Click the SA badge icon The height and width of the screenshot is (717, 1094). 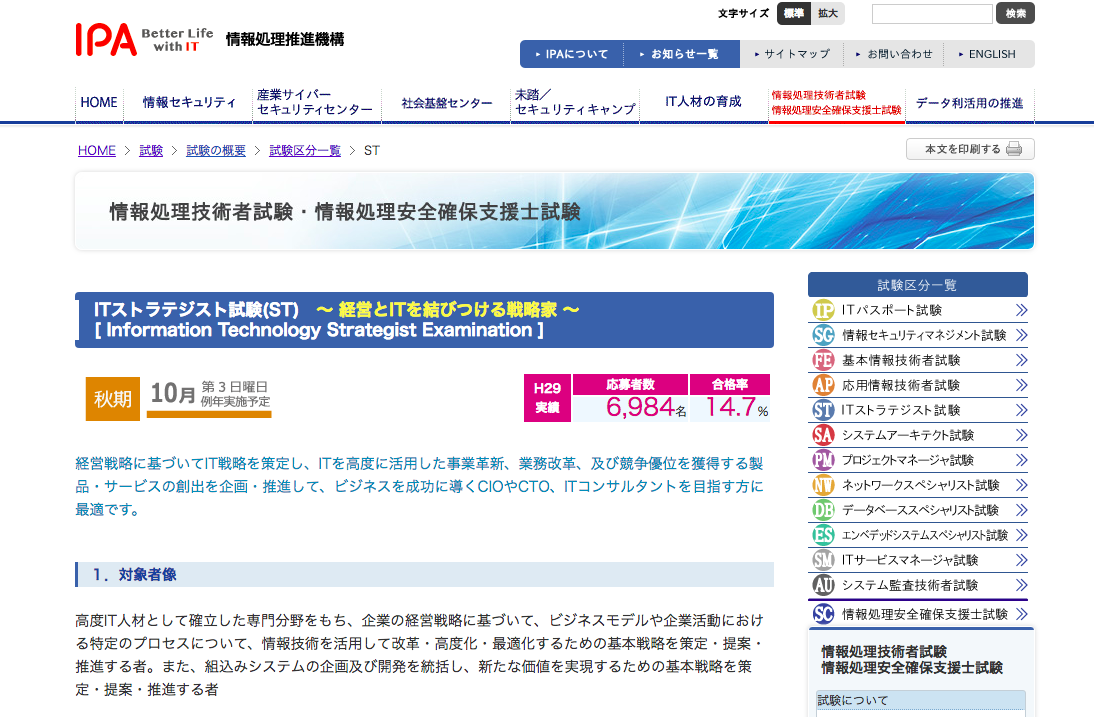[x=823, y=435]
